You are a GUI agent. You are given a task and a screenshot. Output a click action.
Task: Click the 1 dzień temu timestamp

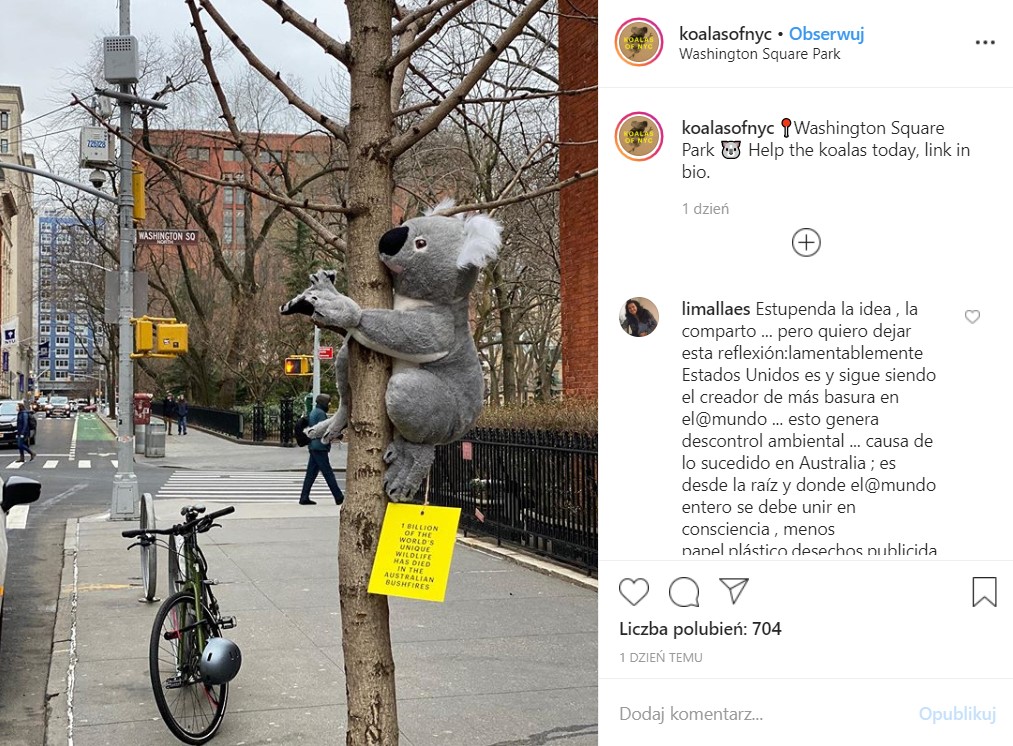[661, 658]
